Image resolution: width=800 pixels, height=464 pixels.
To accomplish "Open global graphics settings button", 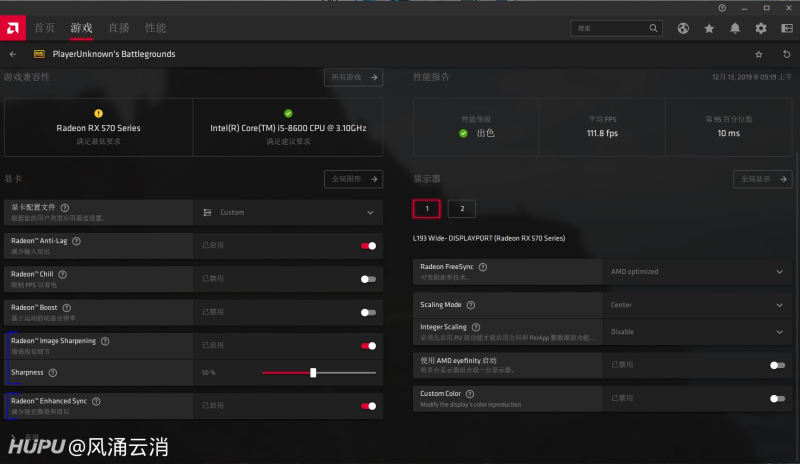I will 354,179.
